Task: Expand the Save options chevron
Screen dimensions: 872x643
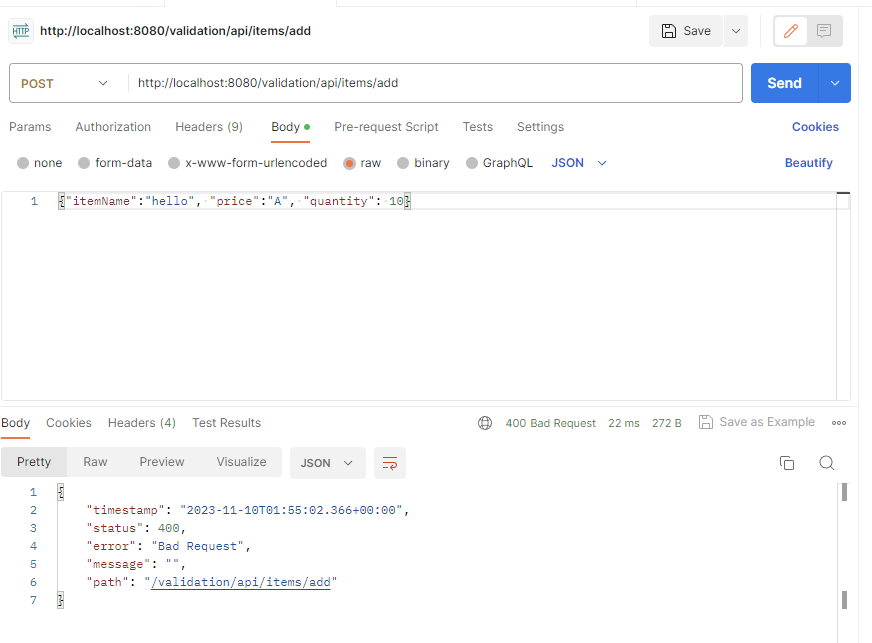Action: (736, 31)
